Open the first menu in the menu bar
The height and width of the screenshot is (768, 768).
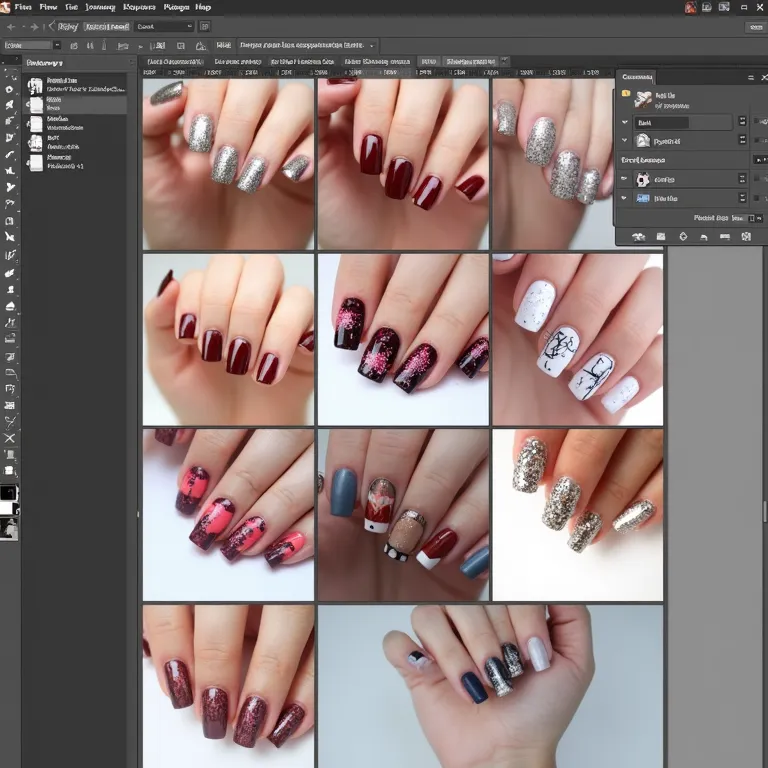pyautogui.click(x=23, y=7)
